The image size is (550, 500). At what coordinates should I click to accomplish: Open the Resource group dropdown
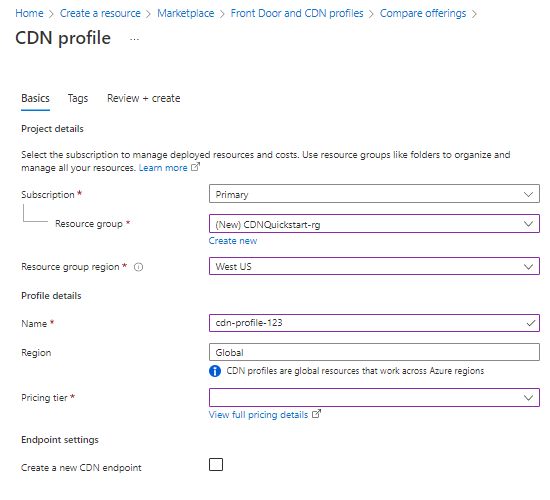click(x=374, y=224)
